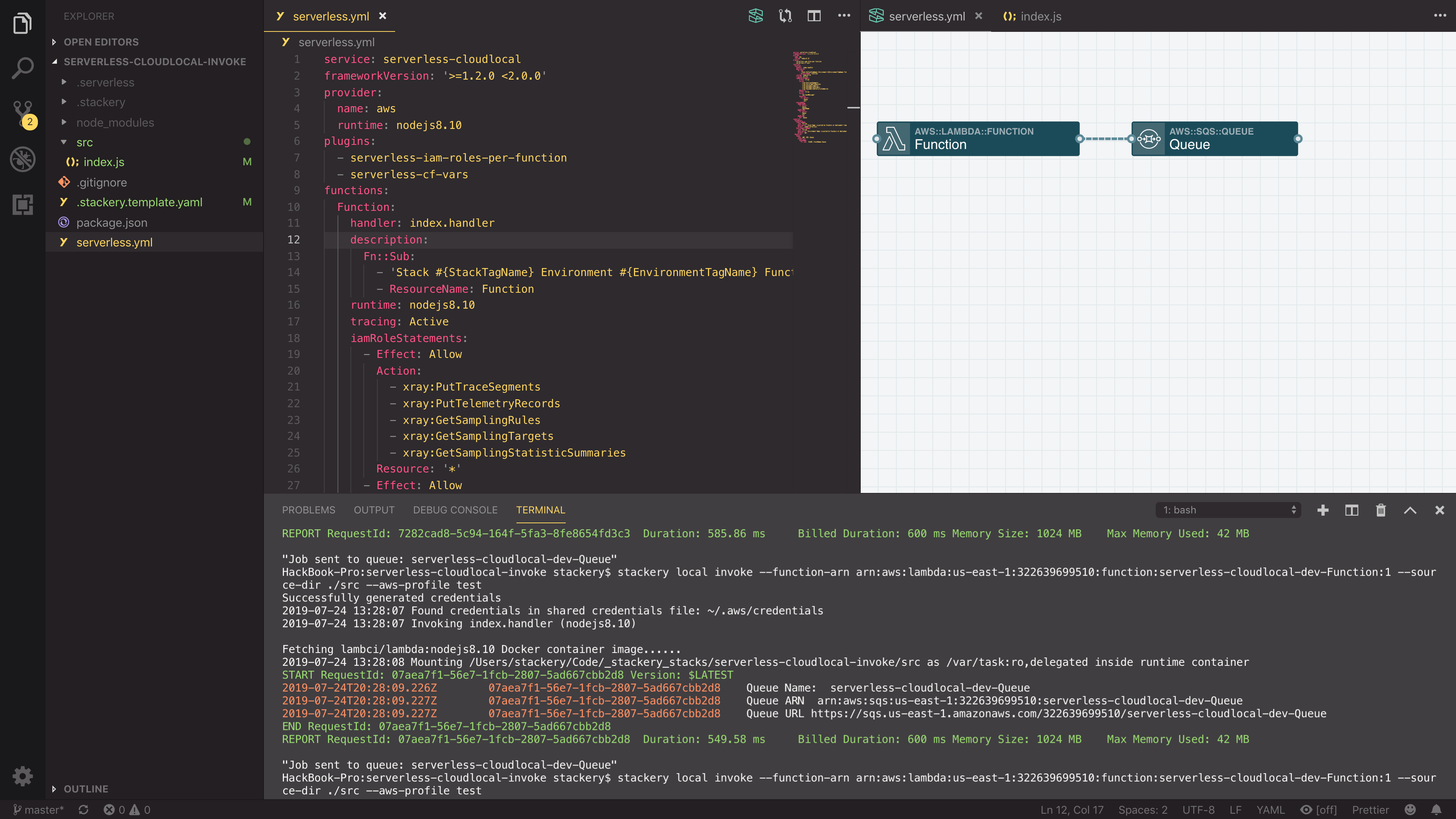This screenshot has height=819, width=1456.
Task: Kill the terminal with the trash icon
Action: (x=1381, y=510)
